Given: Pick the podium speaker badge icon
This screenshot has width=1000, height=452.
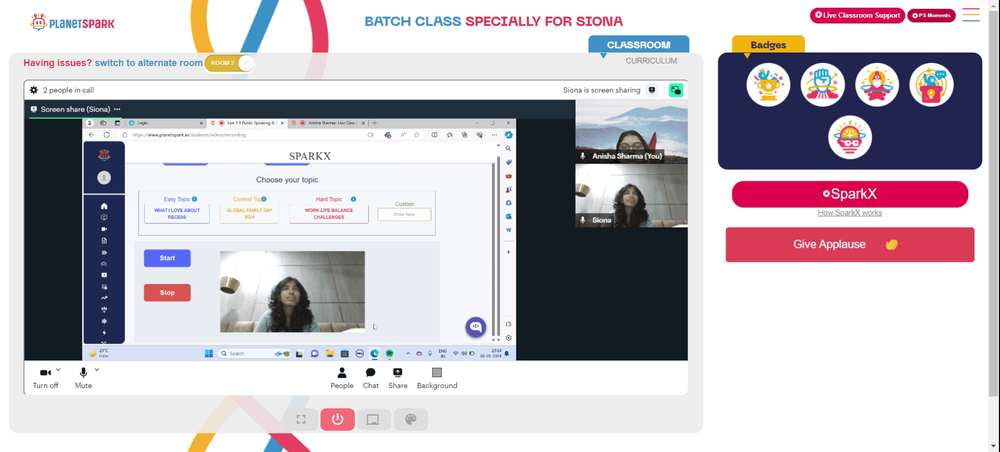Looking at the screenshot, I should point(931,85).
